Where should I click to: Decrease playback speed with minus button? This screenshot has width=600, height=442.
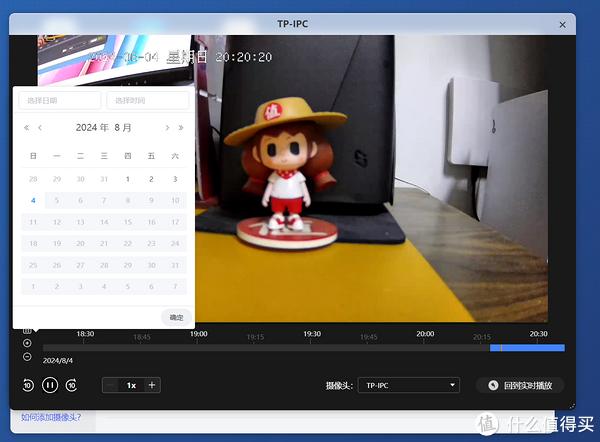click(x=111, y=385)
